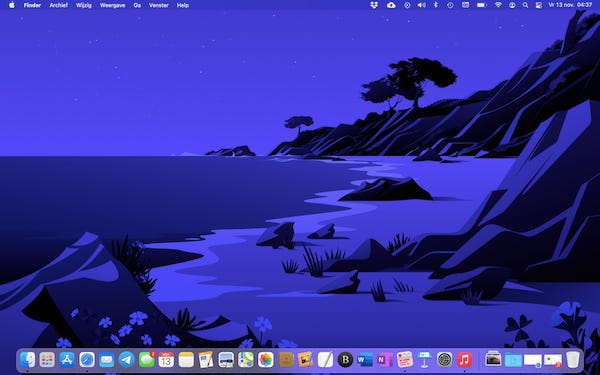Open Microsoft OneNote in the Dock

[385, 360]
